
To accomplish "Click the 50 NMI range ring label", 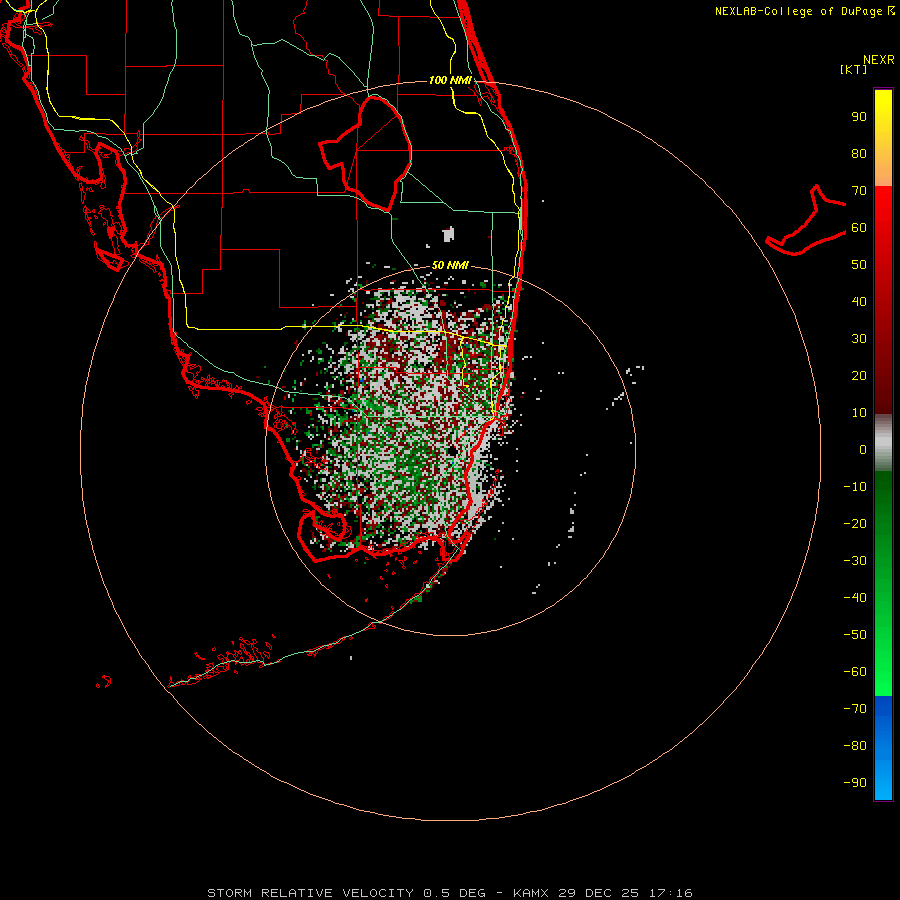I will pos(450,265).
